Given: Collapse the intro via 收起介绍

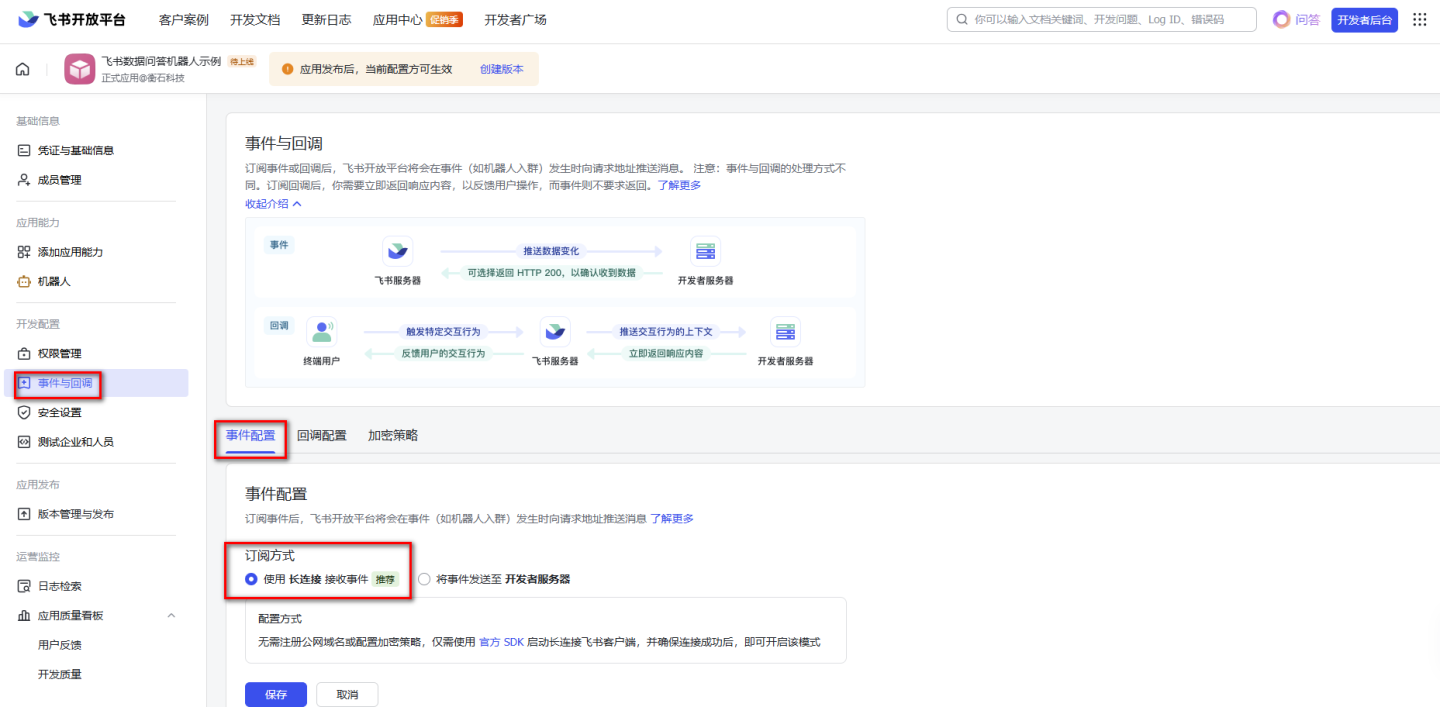Looking at the screenshot, I should (267, 203).
